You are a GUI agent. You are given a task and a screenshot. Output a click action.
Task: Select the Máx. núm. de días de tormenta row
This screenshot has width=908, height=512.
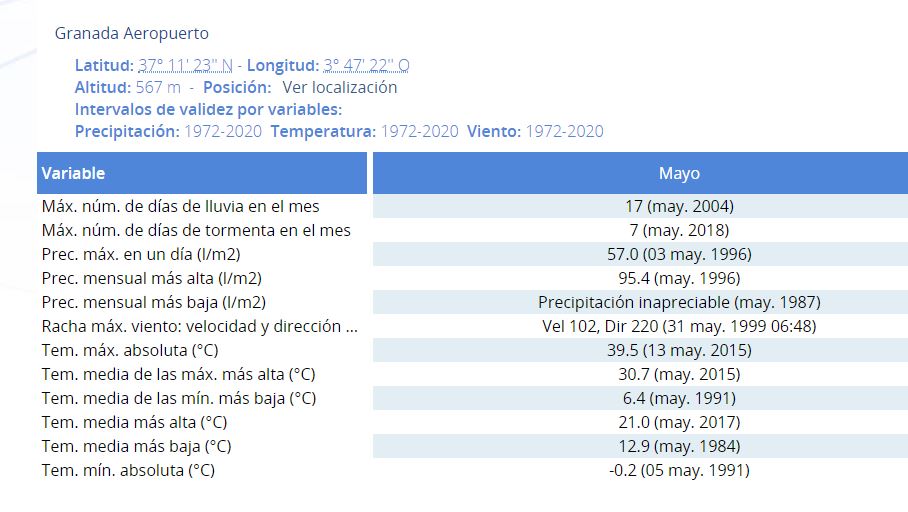(x=473, y=230)
